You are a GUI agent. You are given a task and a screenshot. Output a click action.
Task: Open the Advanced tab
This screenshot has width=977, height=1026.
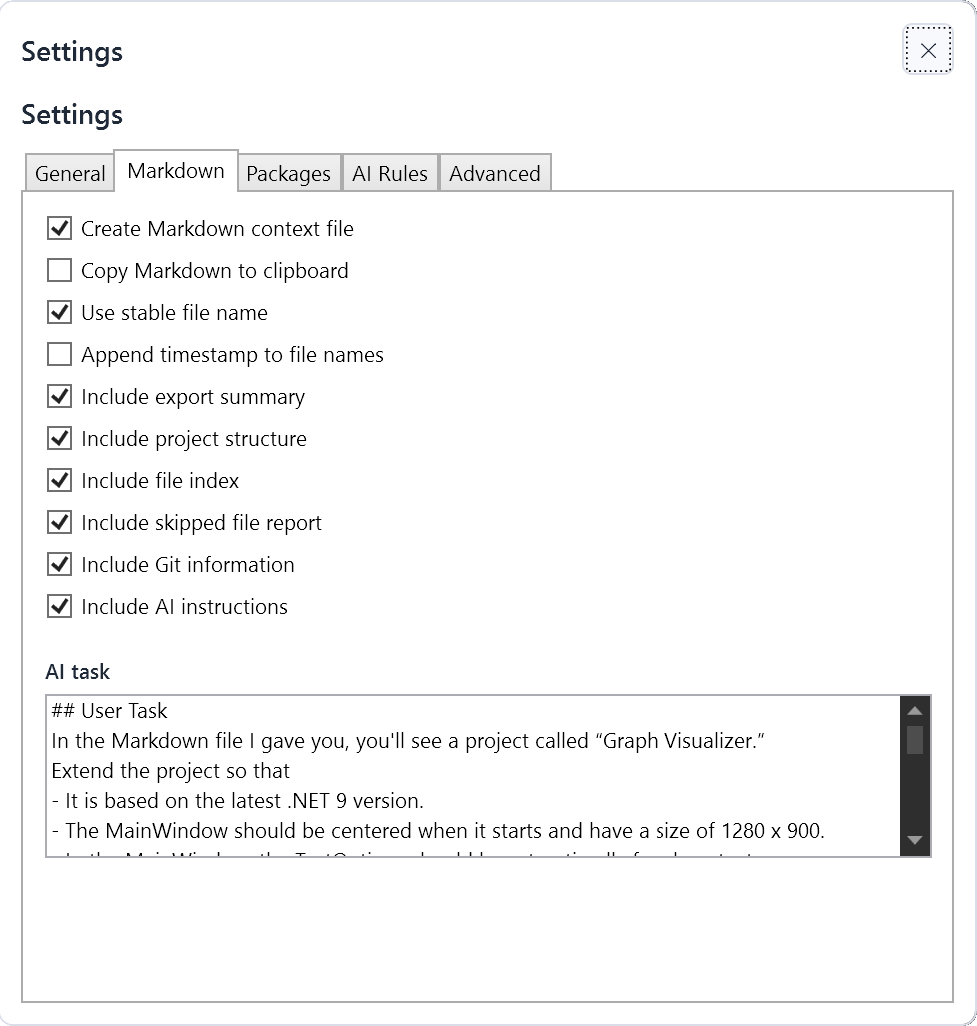pos(495,173)
